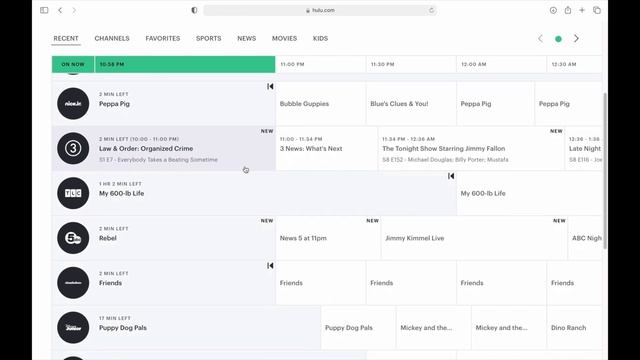
Task: Select Bubble Guppies at 11:00 PM
Action: [321, 104]
